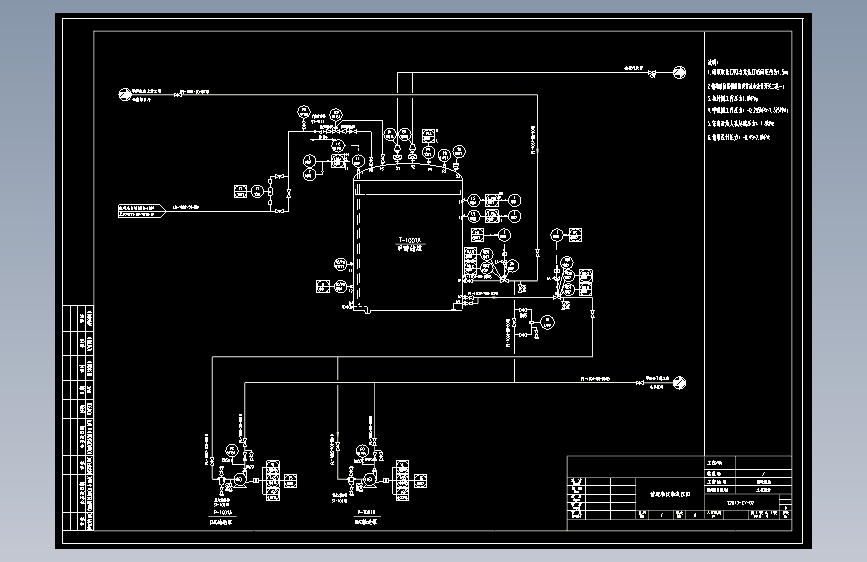Click the revision table in the left margin
The image size is (867, 562).
(78, 418)
